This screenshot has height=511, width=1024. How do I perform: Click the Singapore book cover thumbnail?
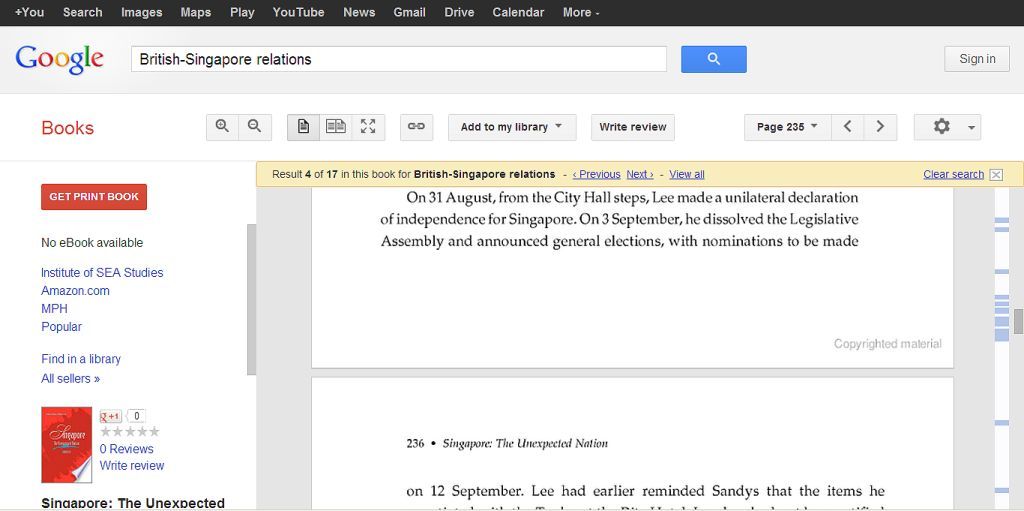[67, 445]
